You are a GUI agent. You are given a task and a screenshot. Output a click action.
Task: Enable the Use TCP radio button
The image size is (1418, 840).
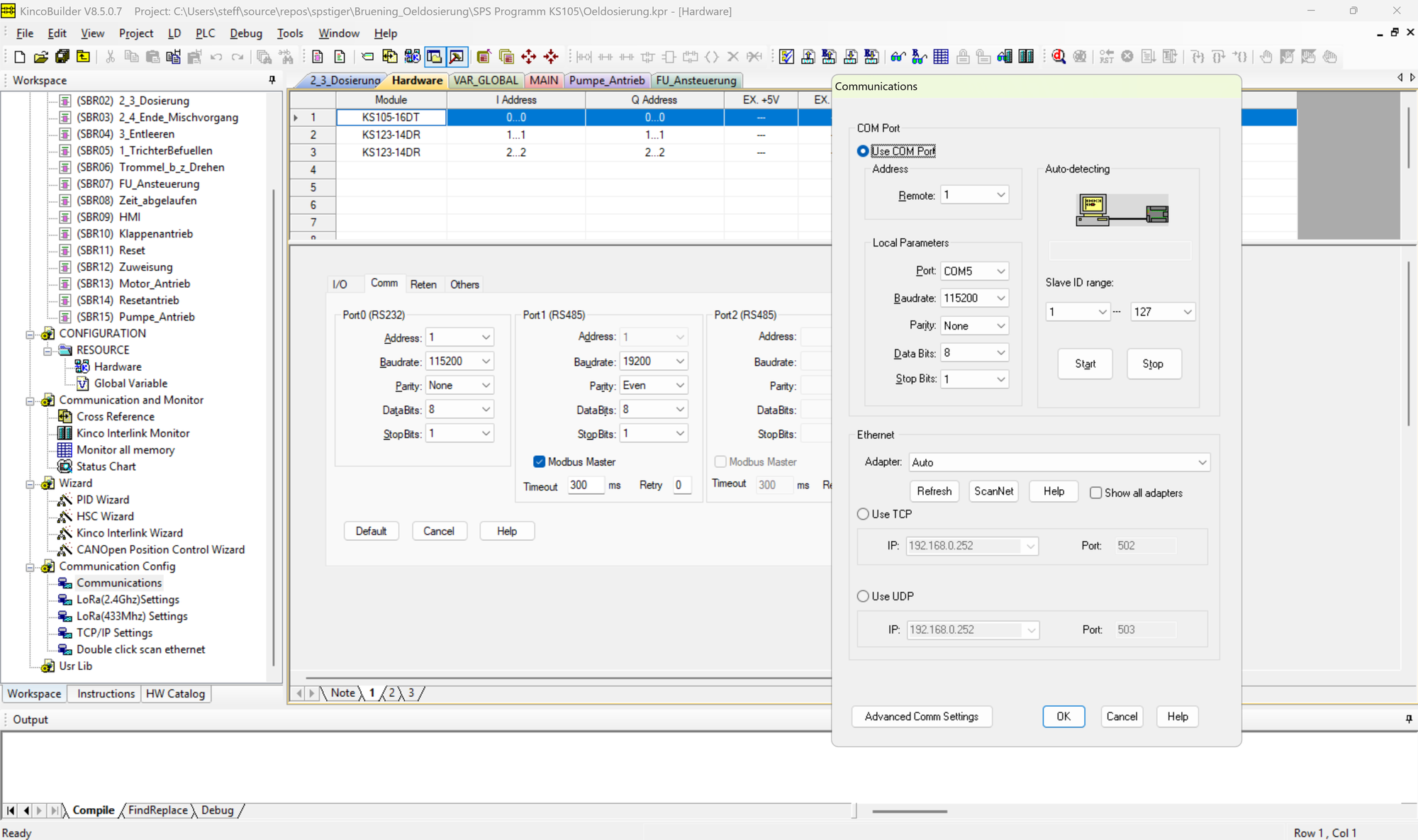tap(863, 514)
